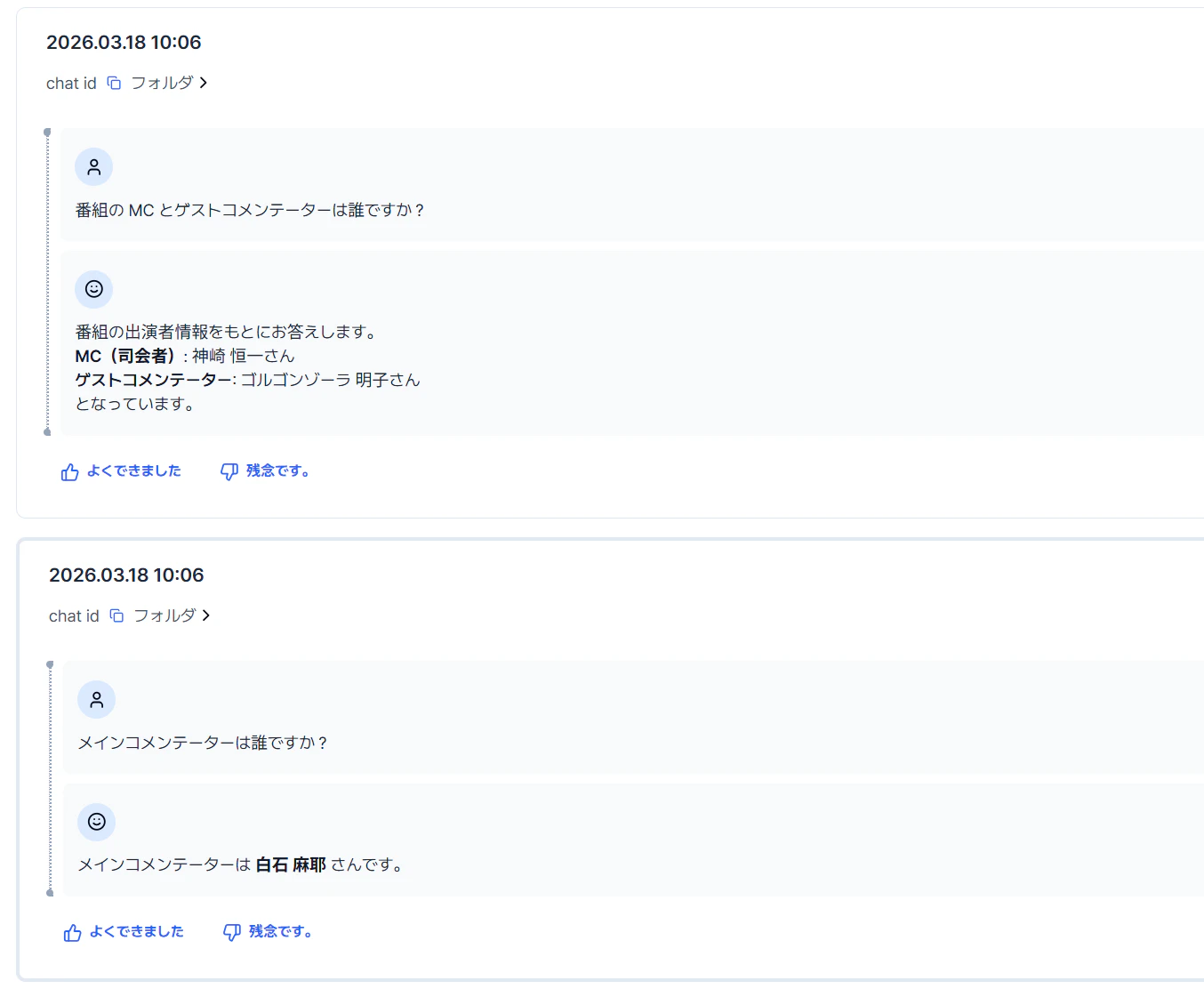Click bot smiley avatar above 番組の出演者情報 answer
1204x1005 pixels.
(93, 289)
